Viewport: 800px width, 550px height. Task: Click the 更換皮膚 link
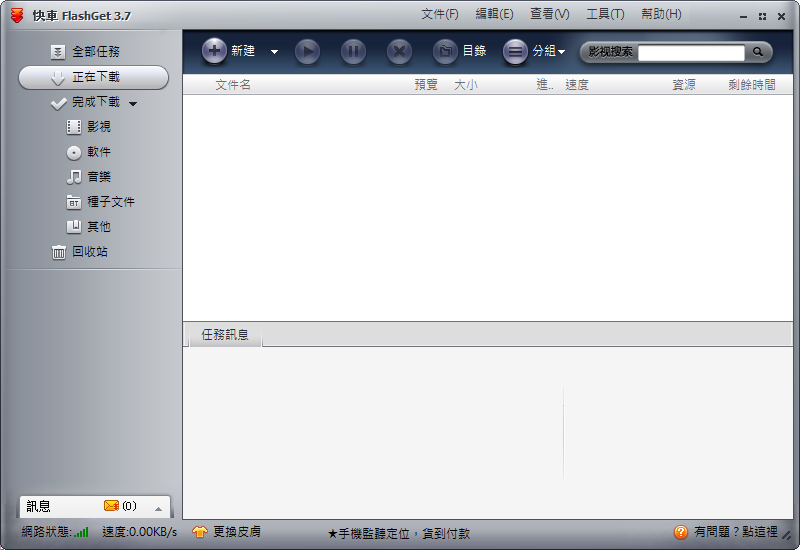click(x=237, y=532)
